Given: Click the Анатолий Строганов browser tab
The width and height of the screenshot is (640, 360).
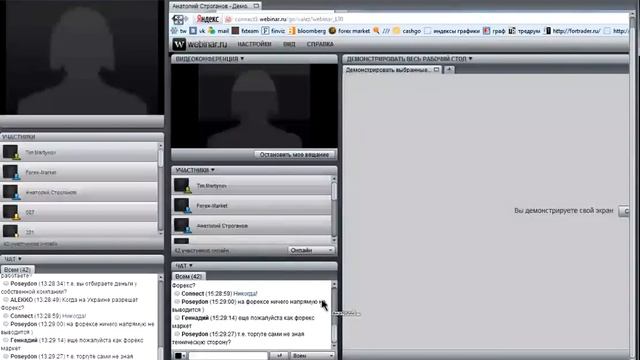Looking at the screenshot, I should point(216,6).
